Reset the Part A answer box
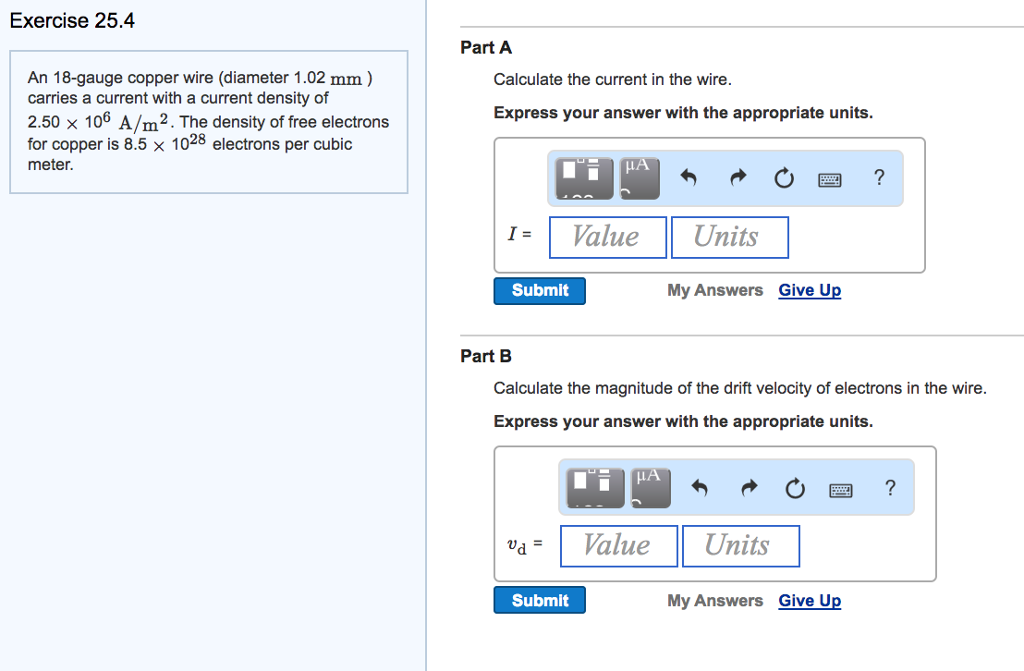The width and height of the screenshot is (1024, 671). point(783,179)
